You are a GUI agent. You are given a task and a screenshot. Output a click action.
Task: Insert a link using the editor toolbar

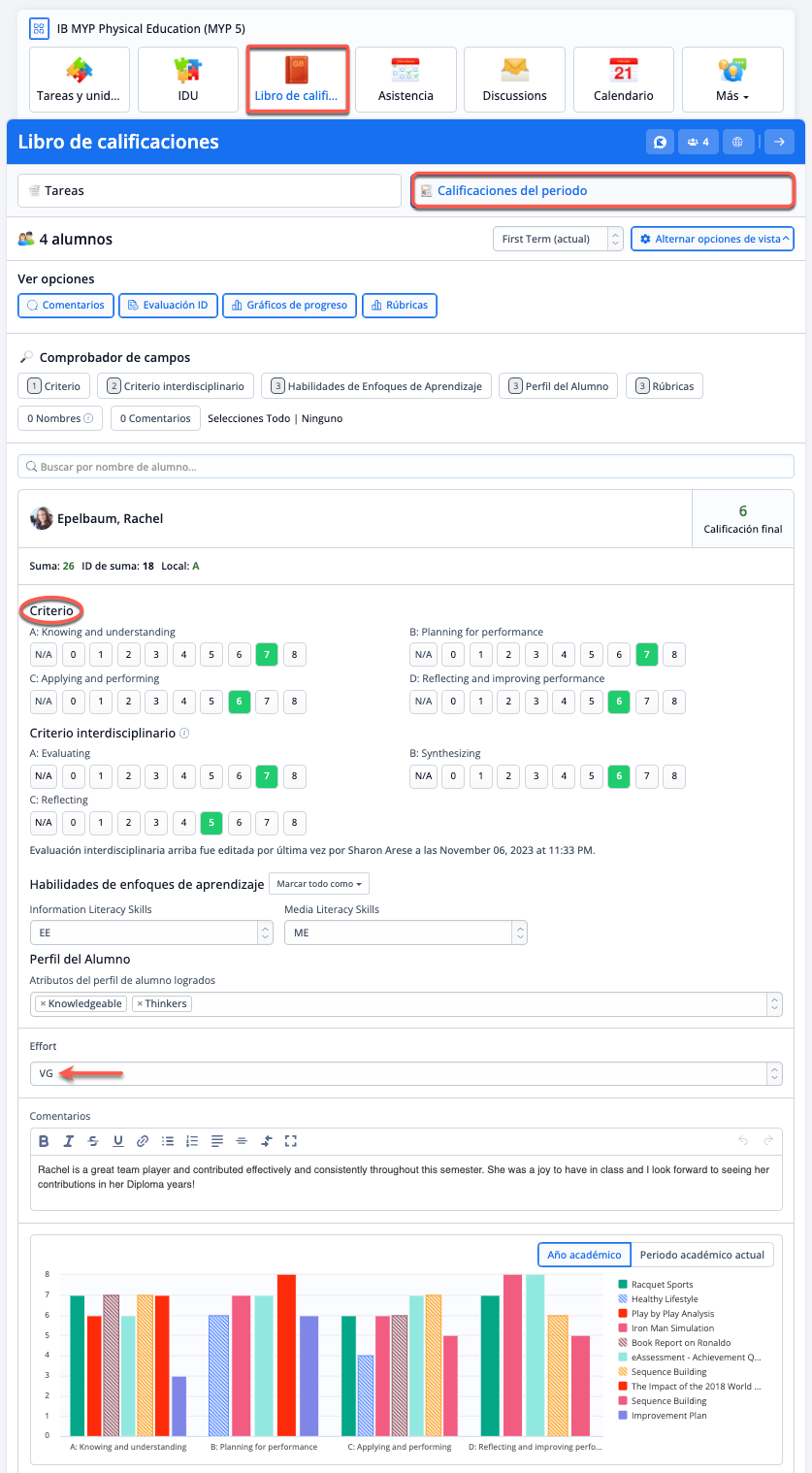(143, 1141)
